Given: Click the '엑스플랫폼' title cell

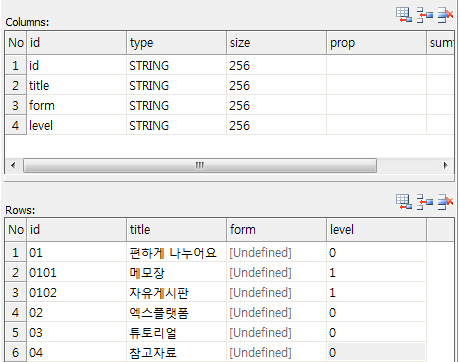Looking at the screenshot, I should tap(176, 312).
